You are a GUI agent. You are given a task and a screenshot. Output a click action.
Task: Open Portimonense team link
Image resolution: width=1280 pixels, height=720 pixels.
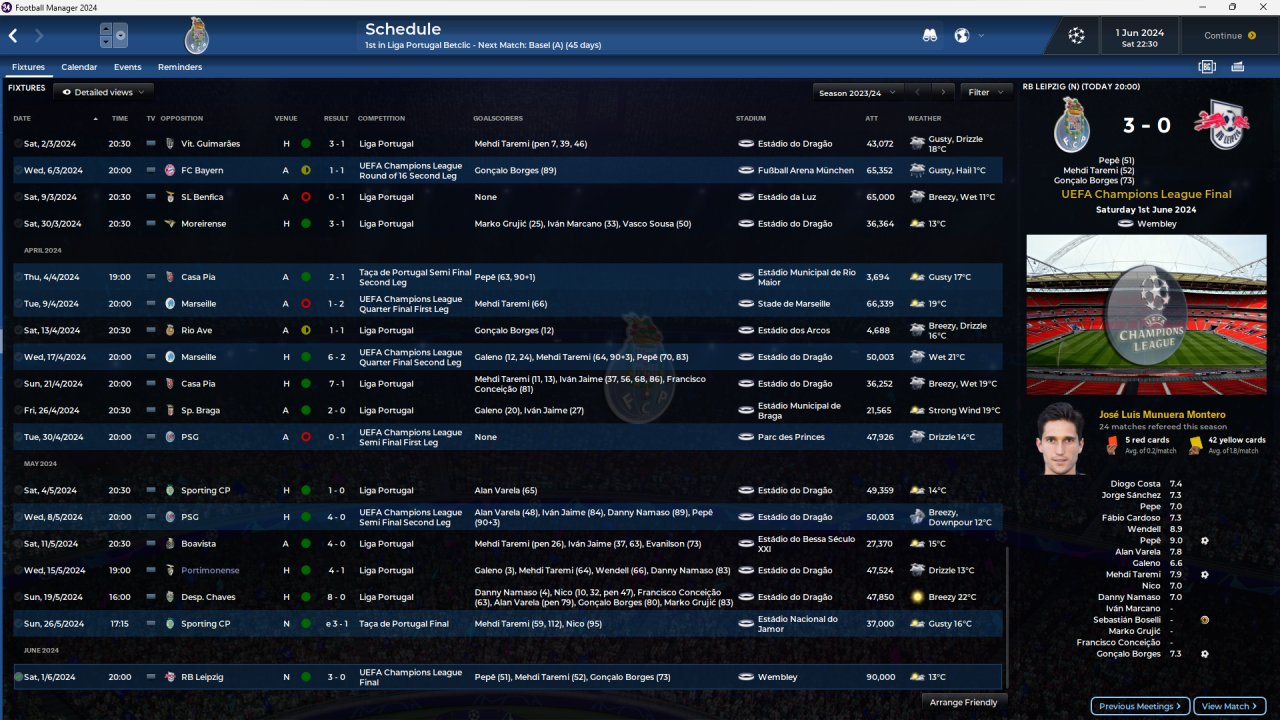[x=210, y=571]
